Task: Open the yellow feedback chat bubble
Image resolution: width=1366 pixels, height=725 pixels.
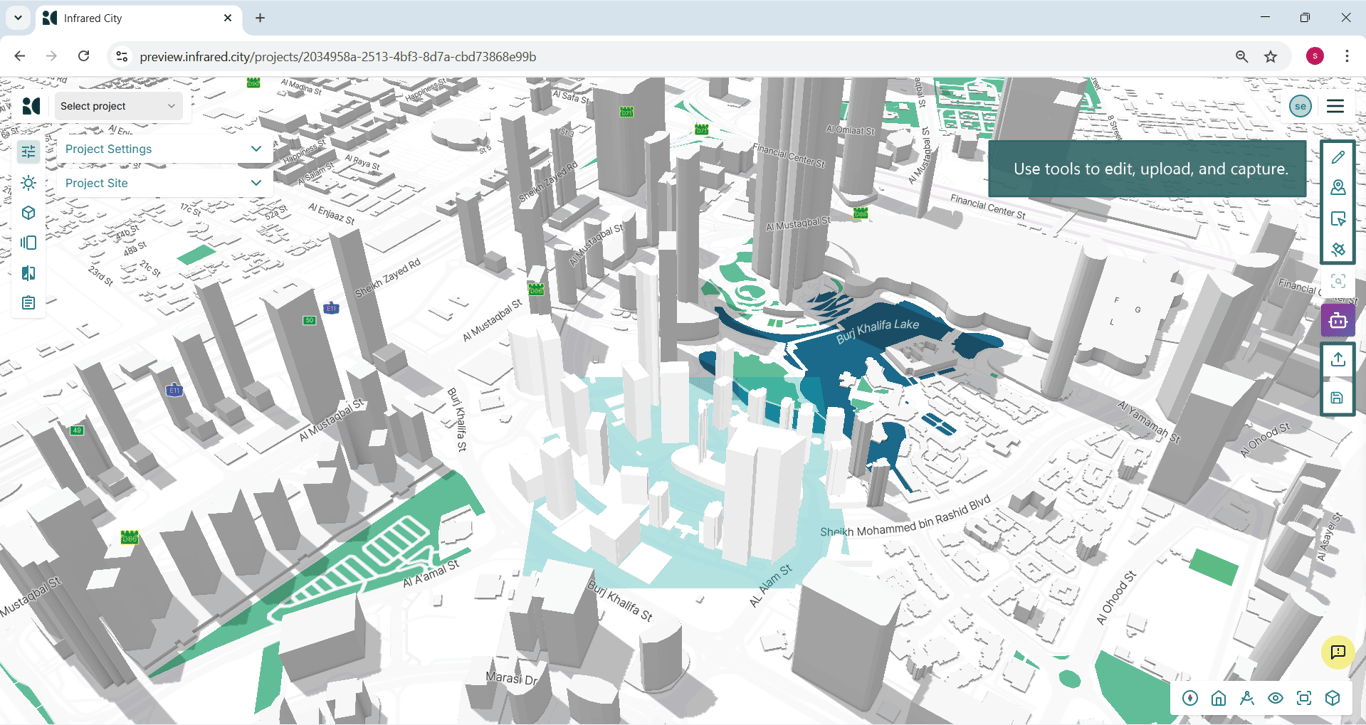Action: pyautogui.click(x=1338, y=652)
